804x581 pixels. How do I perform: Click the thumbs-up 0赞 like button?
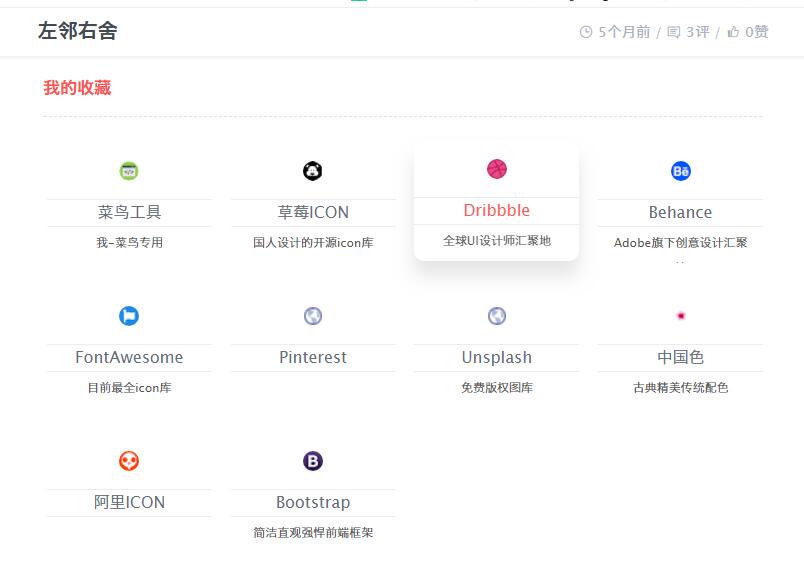(x=748, y=32)
